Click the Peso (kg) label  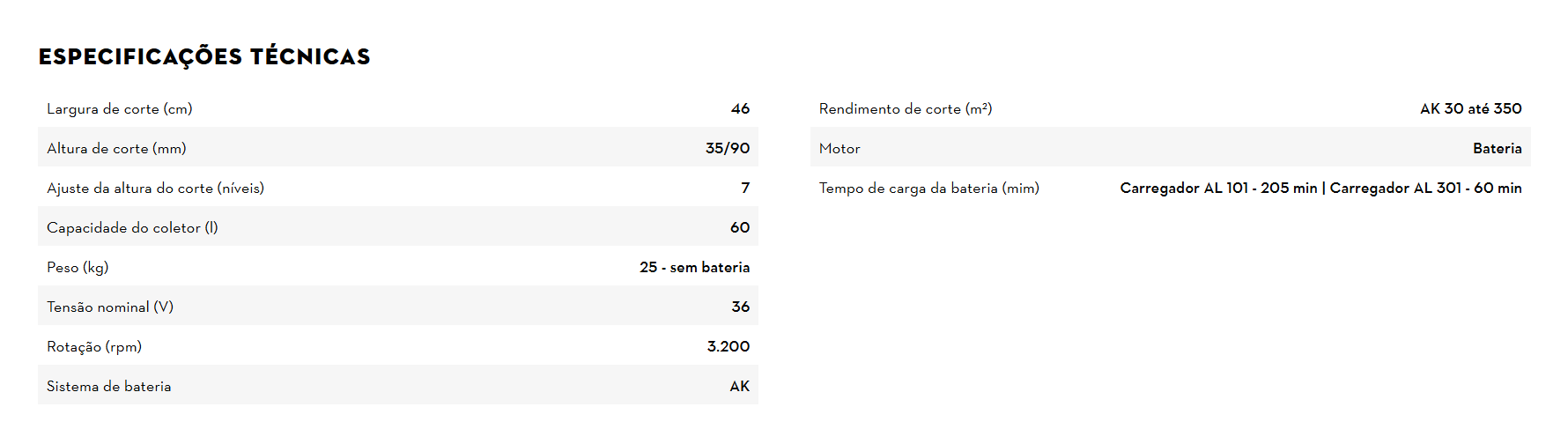tap(78, 268)
